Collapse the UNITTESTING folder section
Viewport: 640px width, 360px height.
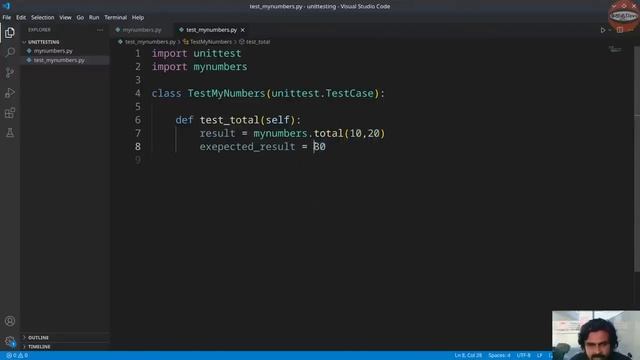tap(43, 42)
